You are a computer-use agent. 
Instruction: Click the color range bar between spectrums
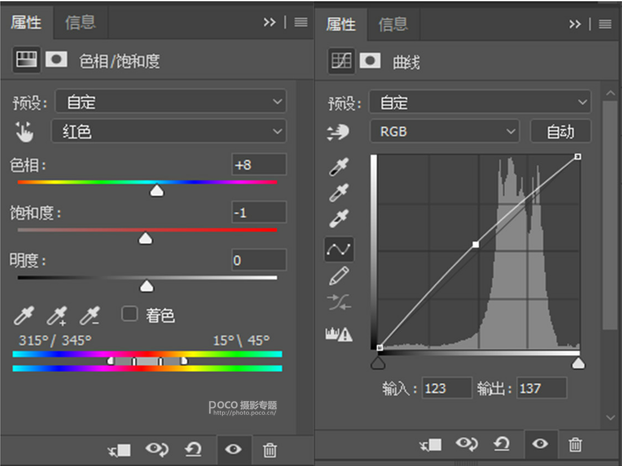[x=147, y=361]
